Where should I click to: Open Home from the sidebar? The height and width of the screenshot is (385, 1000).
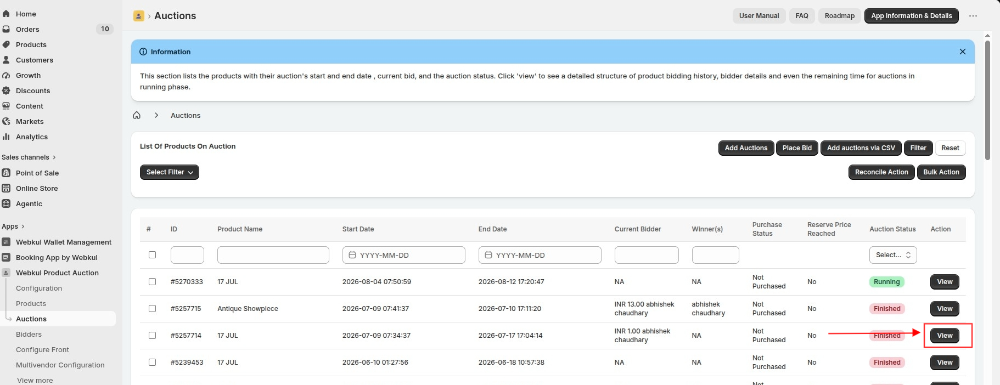pyautogui.click(x=26, y=13)
